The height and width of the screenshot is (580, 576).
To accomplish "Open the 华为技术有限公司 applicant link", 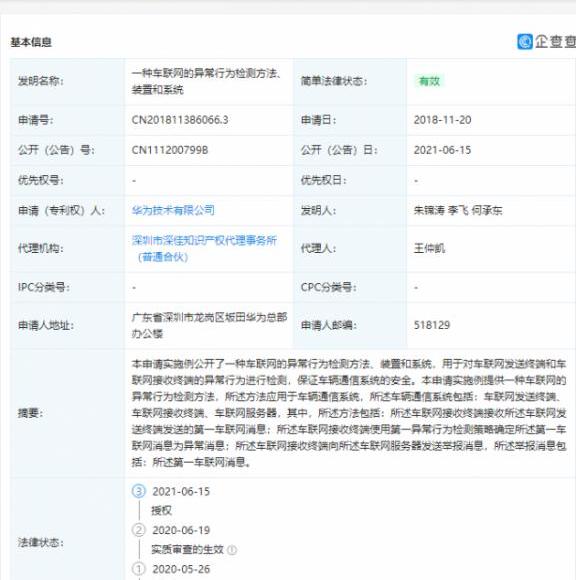I will click(x=173, y=210).
